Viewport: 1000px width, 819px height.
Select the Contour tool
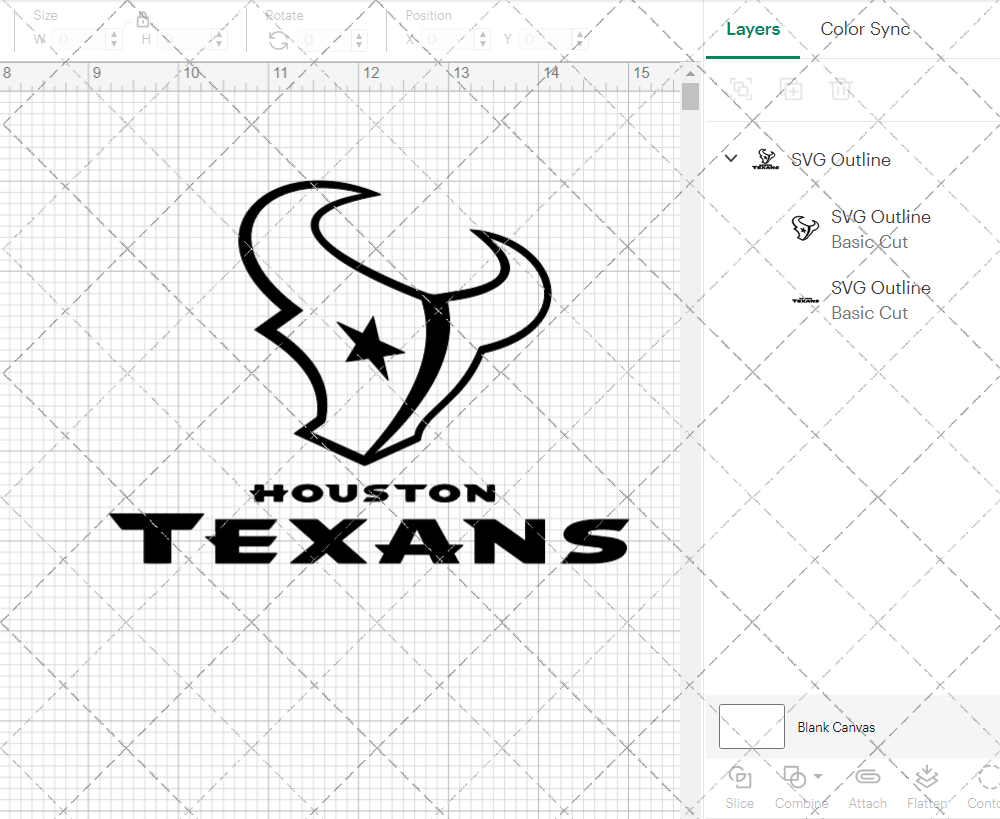[983, 788]
